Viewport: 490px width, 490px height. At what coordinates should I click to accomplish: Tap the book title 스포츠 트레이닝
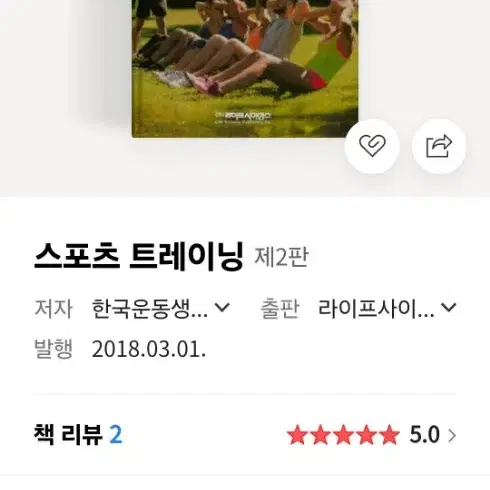[139, 256]
